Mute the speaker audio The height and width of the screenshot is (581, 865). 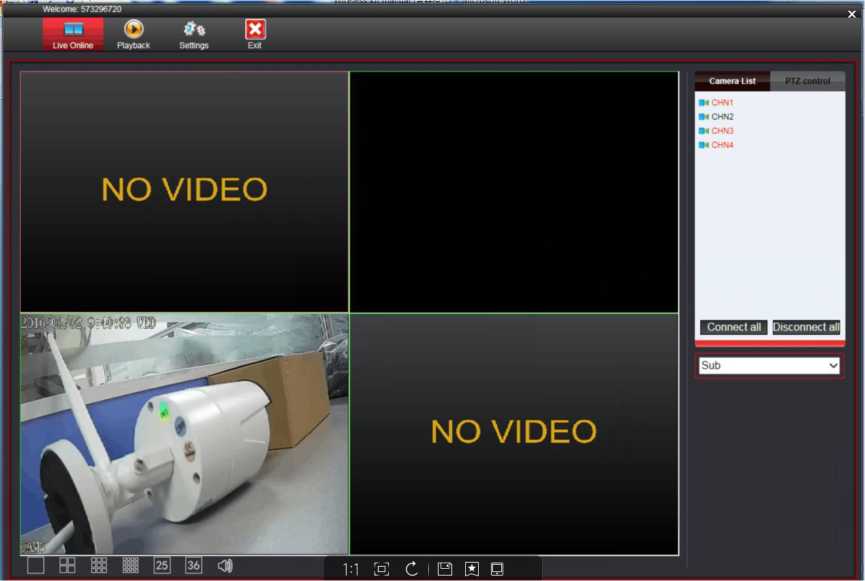225,566
